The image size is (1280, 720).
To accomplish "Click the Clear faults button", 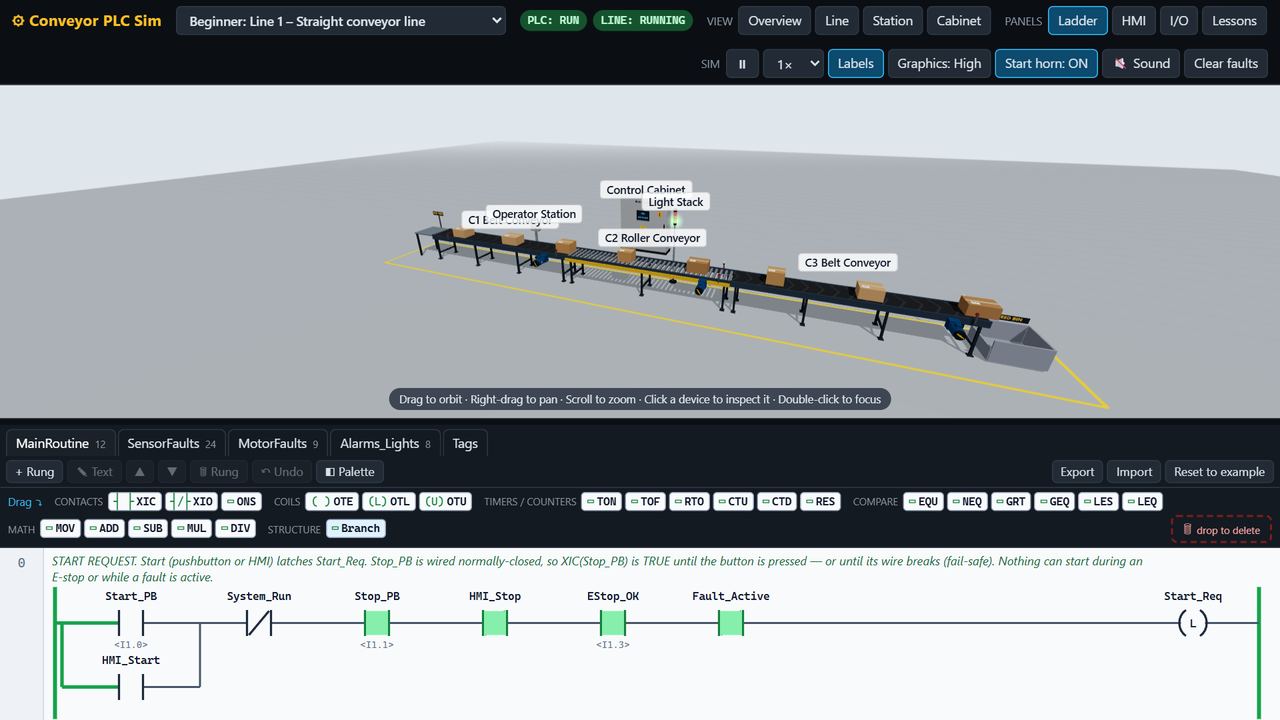I will pyautogui.click(x=1226, y=64).
